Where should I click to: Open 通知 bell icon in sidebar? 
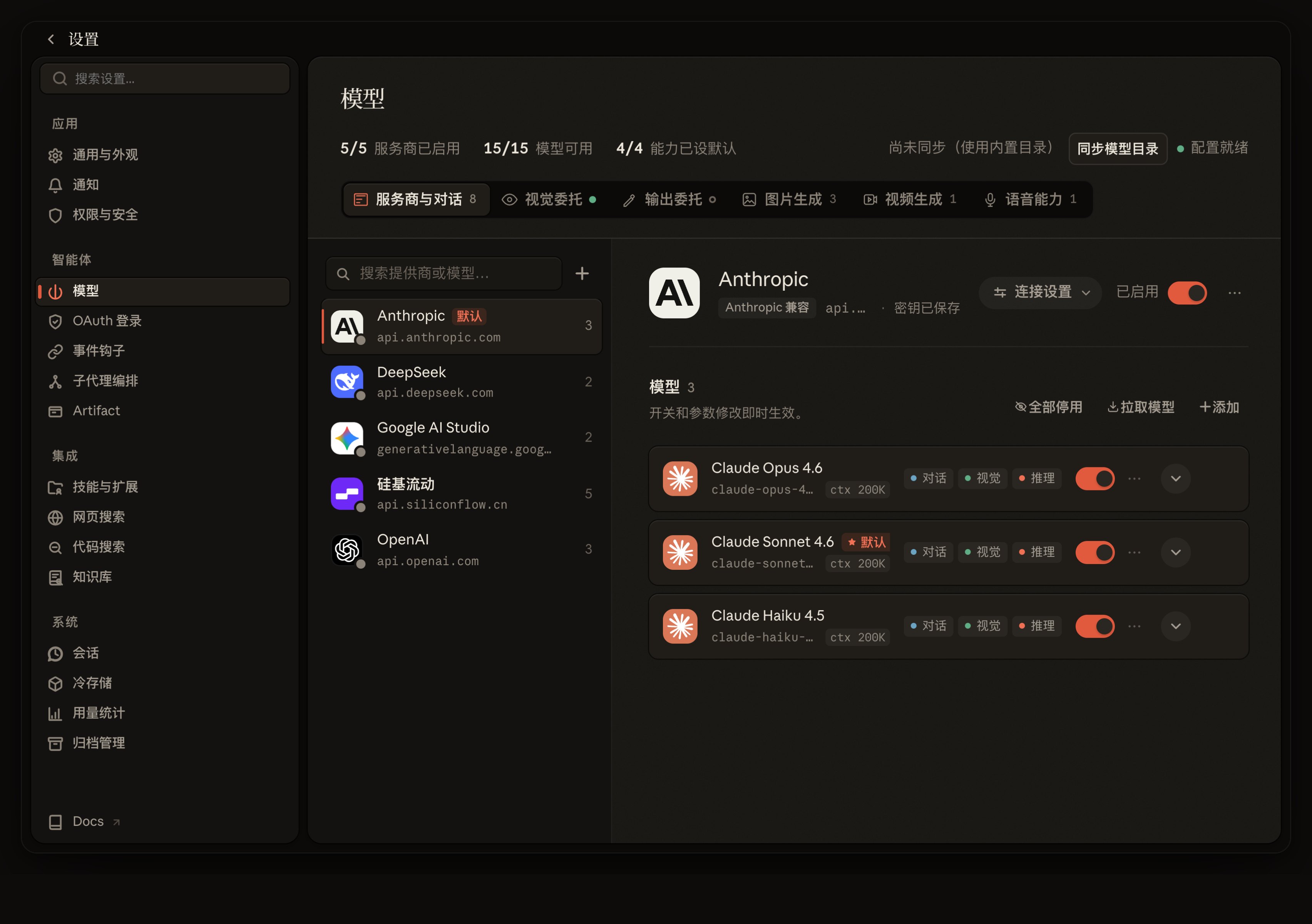tap(55, 185)
